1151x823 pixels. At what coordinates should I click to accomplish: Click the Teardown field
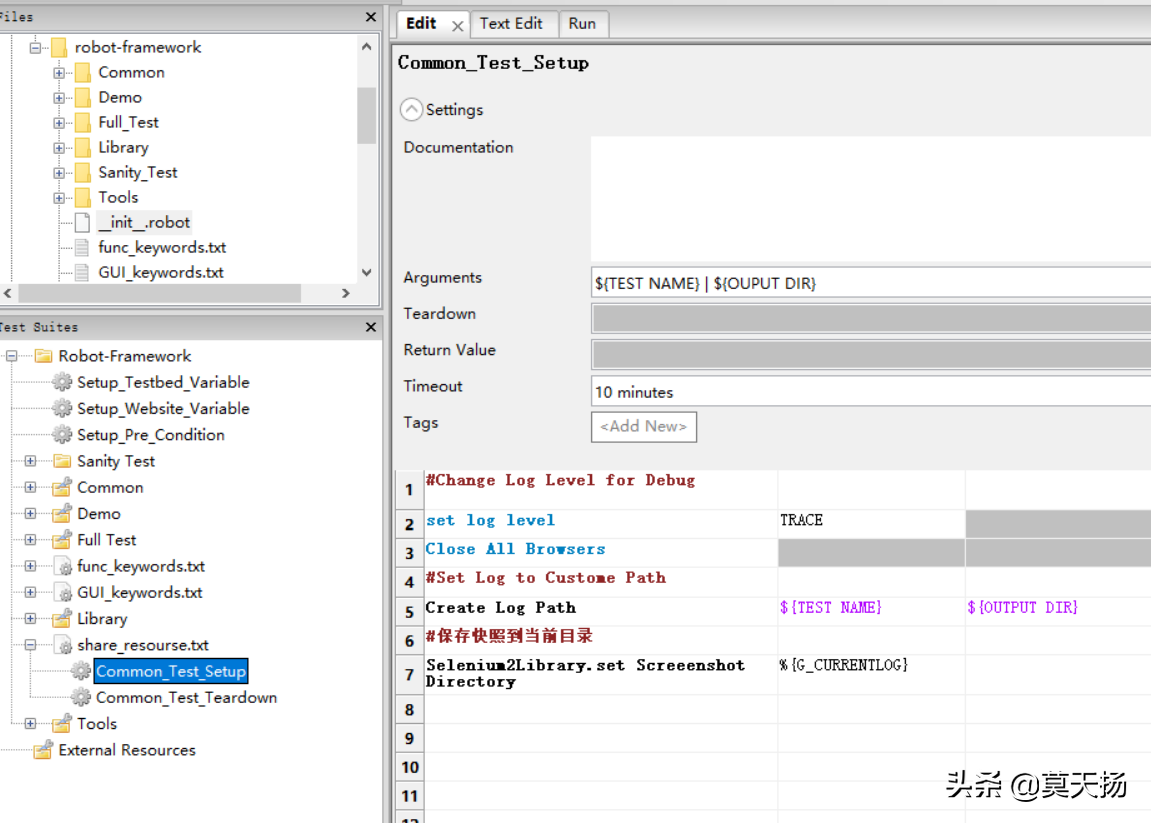coord(871,319)
